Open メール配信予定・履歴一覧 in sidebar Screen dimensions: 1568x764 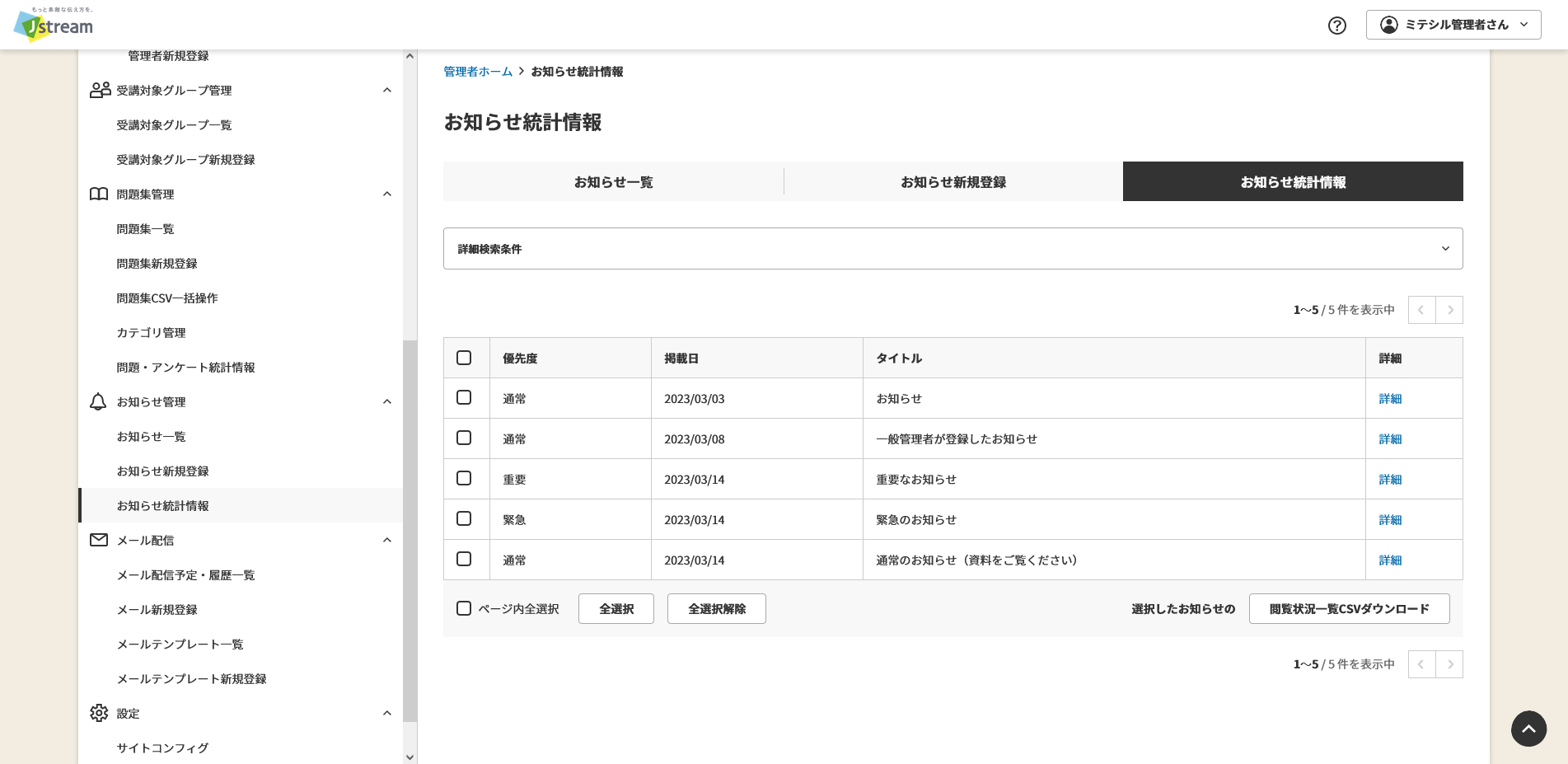pos(185,575)
